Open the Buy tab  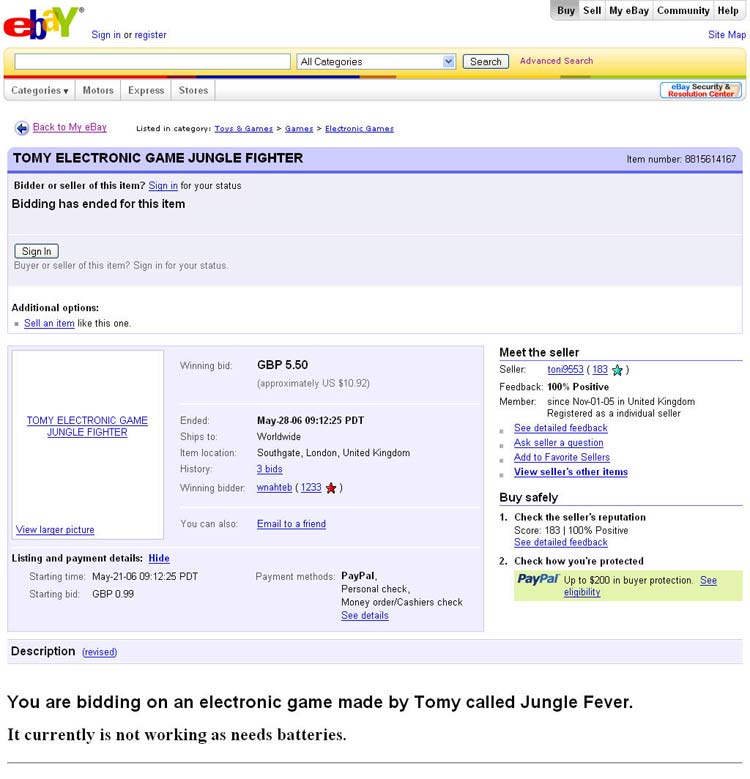coord(565,10)
